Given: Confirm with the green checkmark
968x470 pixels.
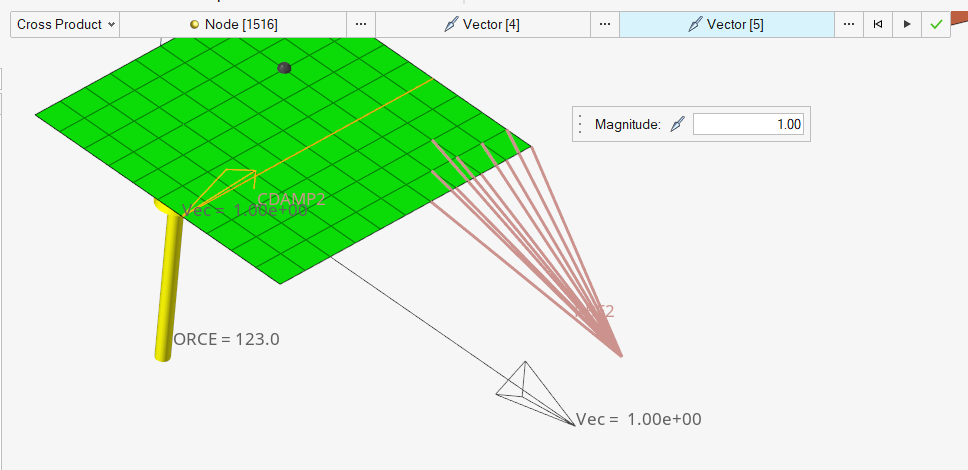Looking at the screenshot, I should pos(936,24).
